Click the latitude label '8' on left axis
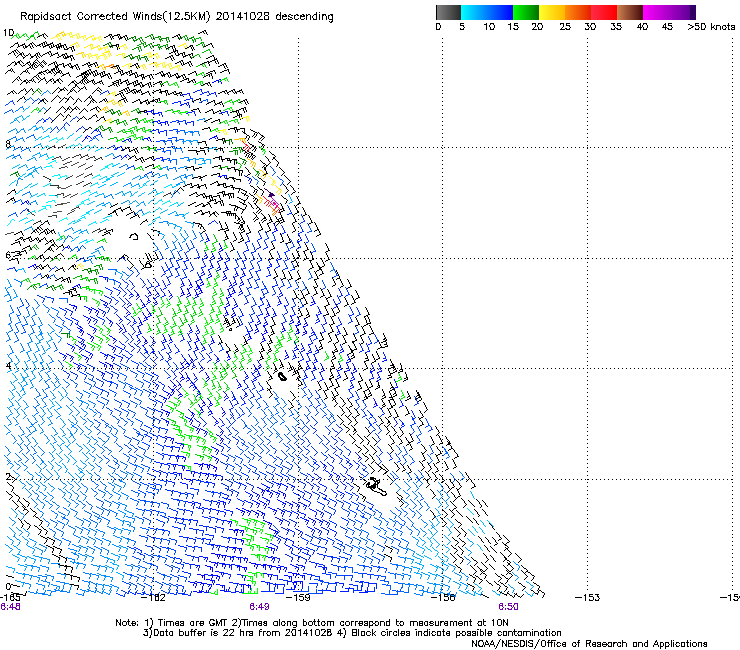The height and width of the screenshot is (650, 740). (8, 144)
